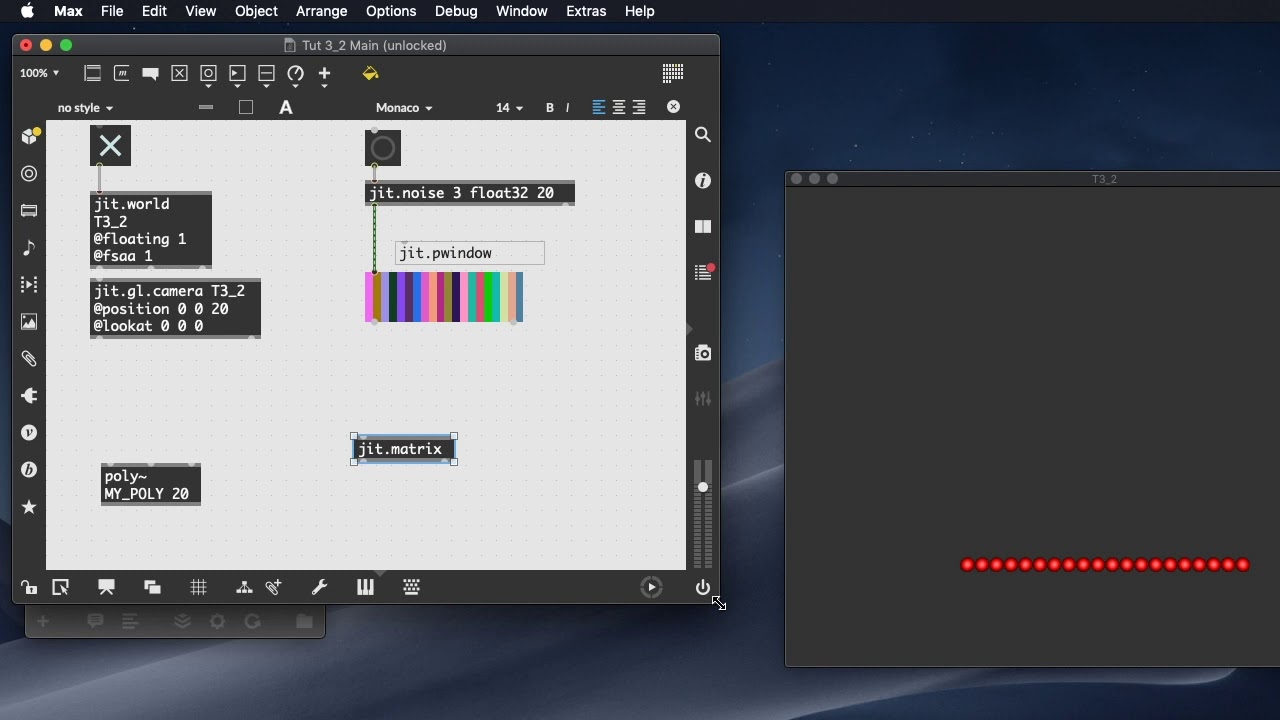Click the pointer selection icon in bottom toolbar
This screenshot has width=1280, height=720.
(60, 588)
